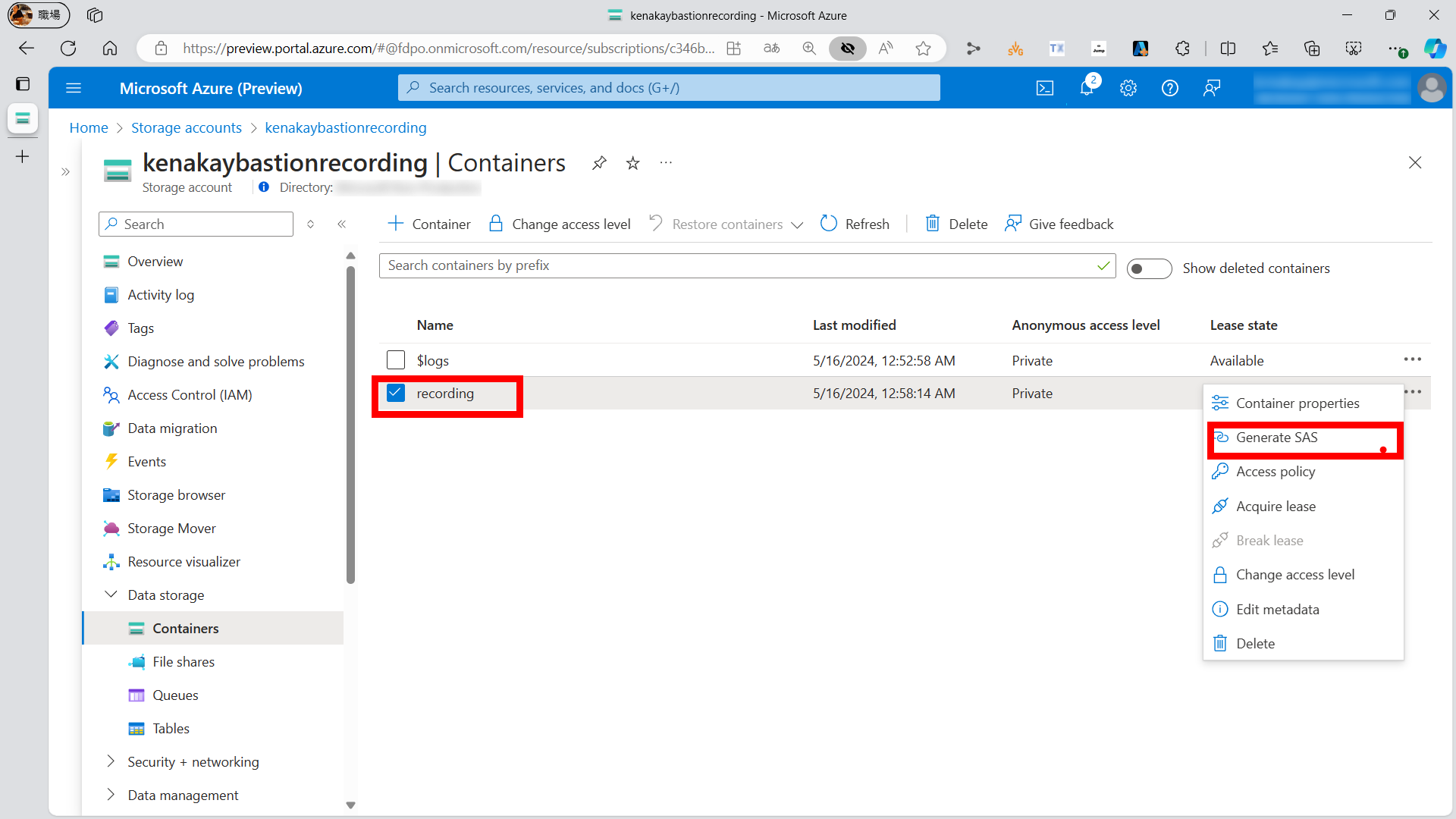Screen dimensions: 1456x819
Task: Click the Refresh toolbar icon
Action: coord(829,224)
